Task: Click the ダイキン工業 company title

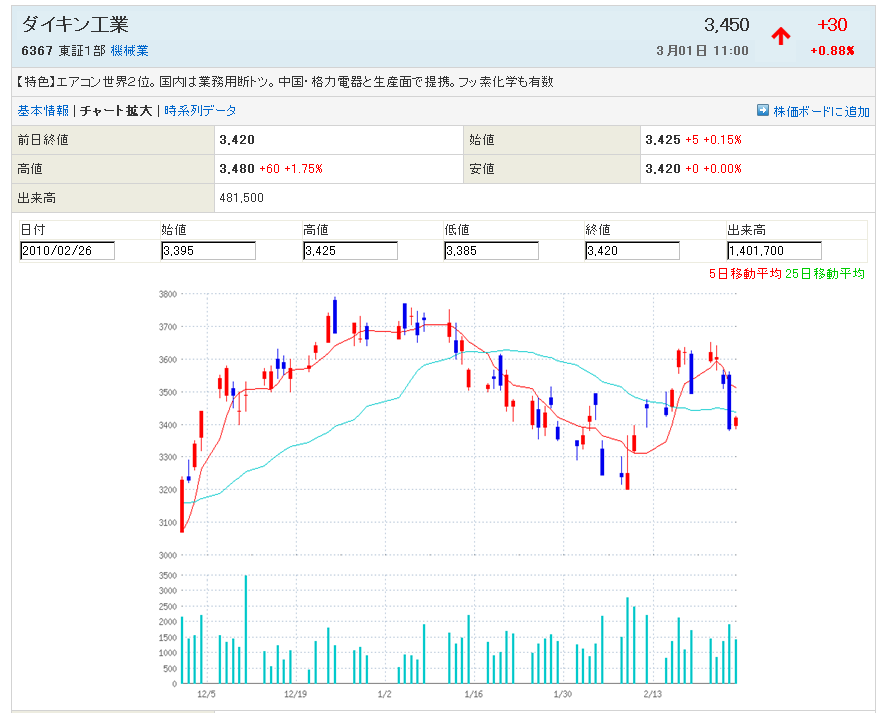Action: (75, 24)
